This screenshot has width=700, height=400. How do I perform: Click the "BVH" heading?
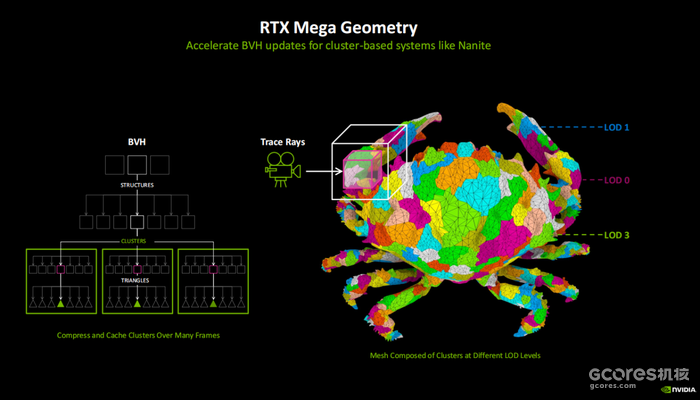coord(137,142)
